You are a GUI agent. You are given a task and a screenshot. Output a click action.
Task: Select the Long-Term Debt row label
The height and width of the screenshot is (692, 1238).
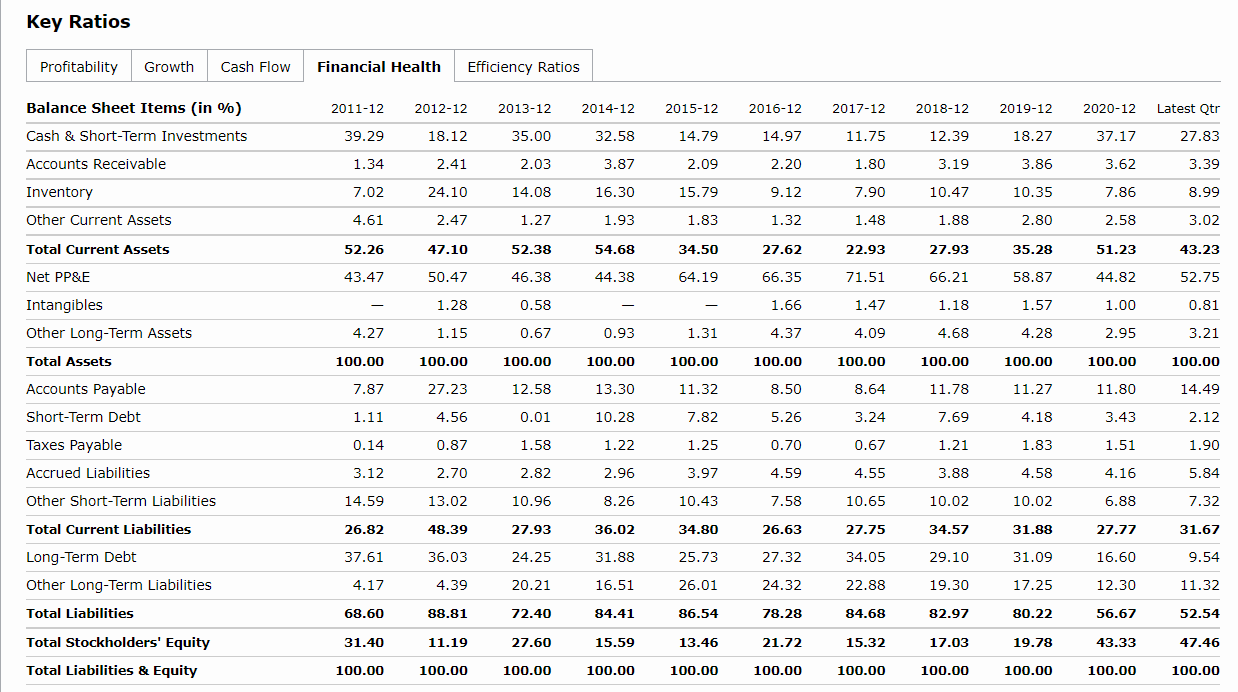click(81, 557)
